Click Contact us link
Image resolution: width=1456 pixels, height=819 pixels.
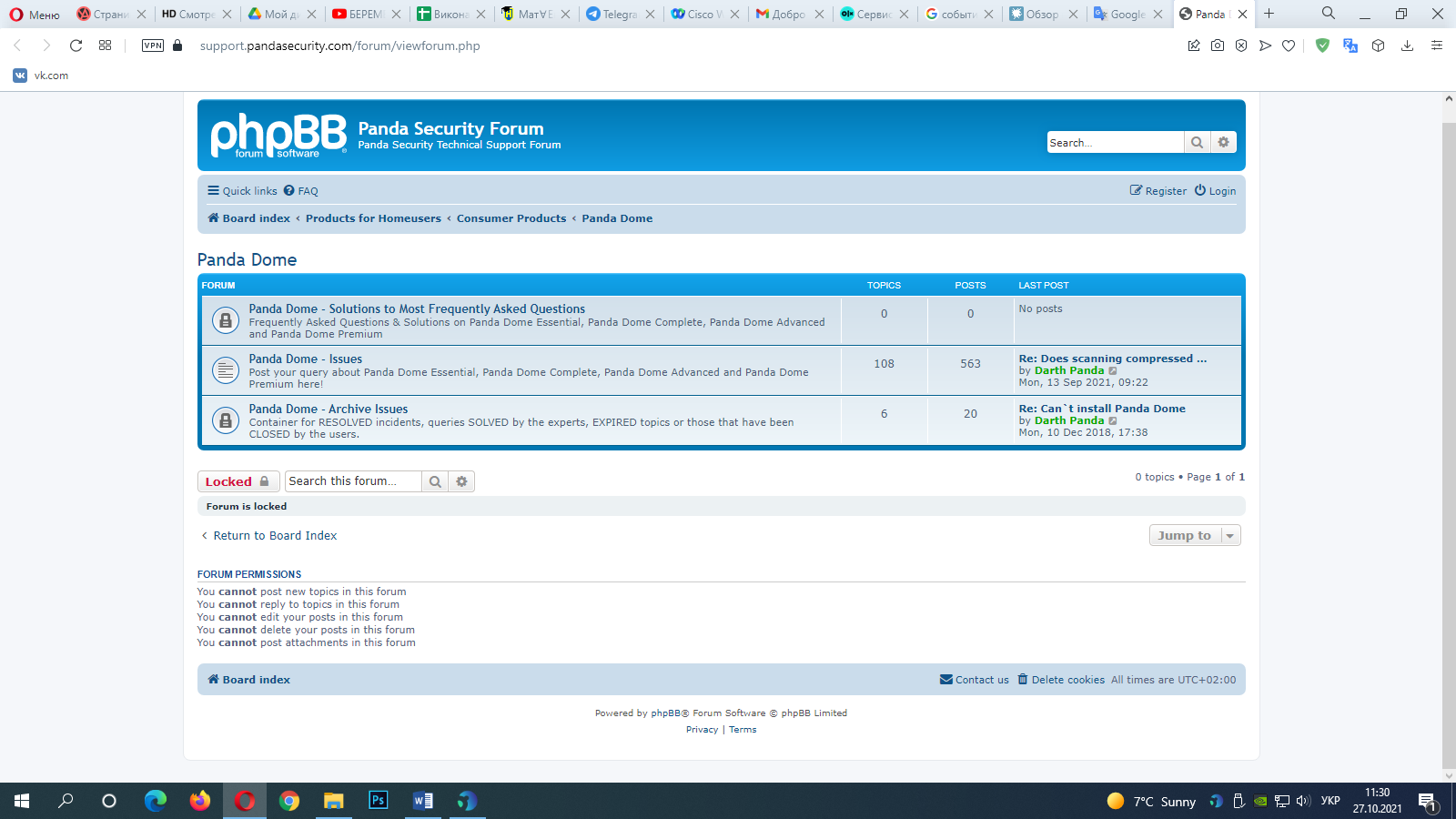pyautogui.click(x=975, y=680)
